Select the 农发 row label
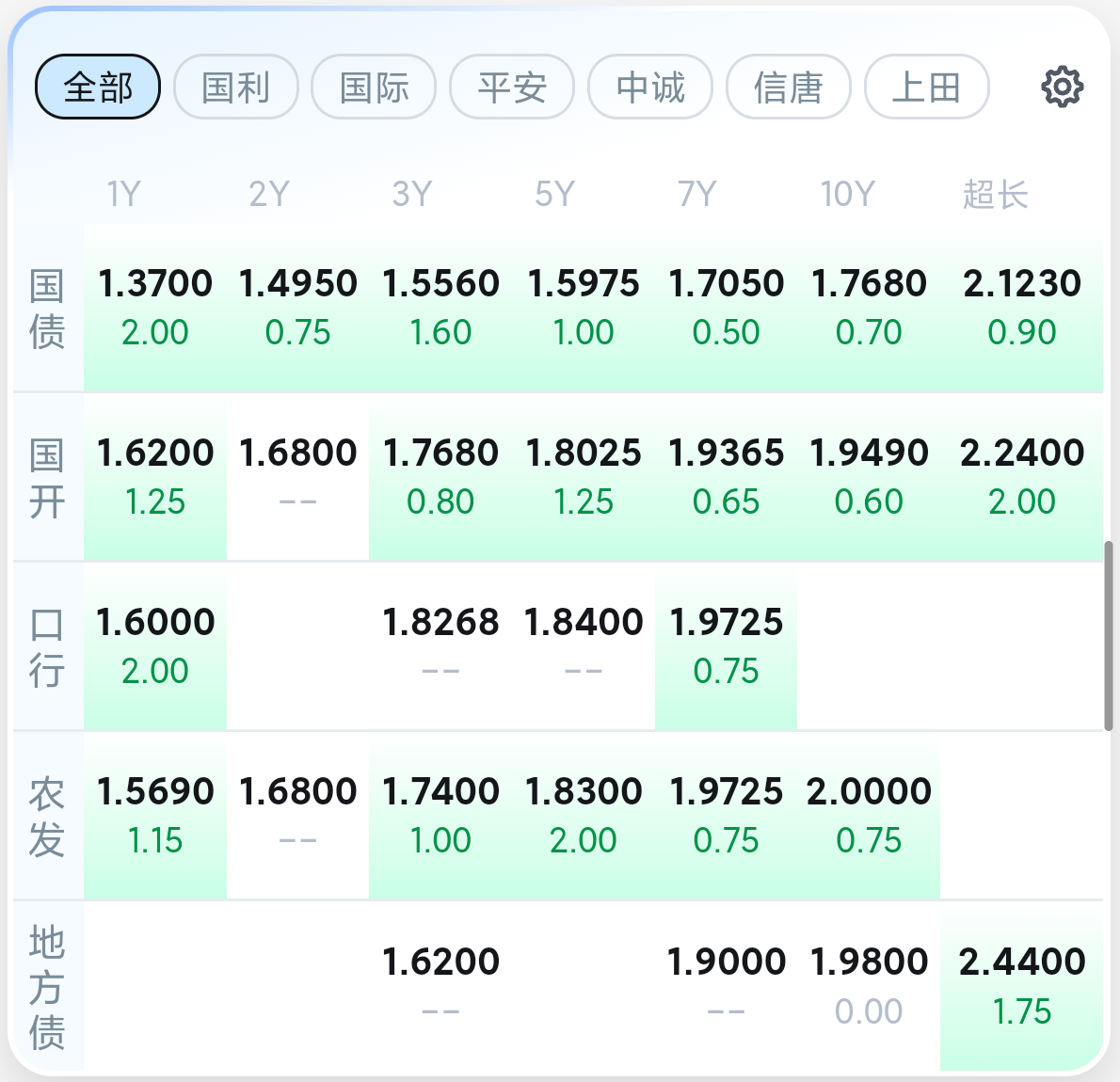The width and height of the screenshot is (1120, 1082). click(47, 817)
